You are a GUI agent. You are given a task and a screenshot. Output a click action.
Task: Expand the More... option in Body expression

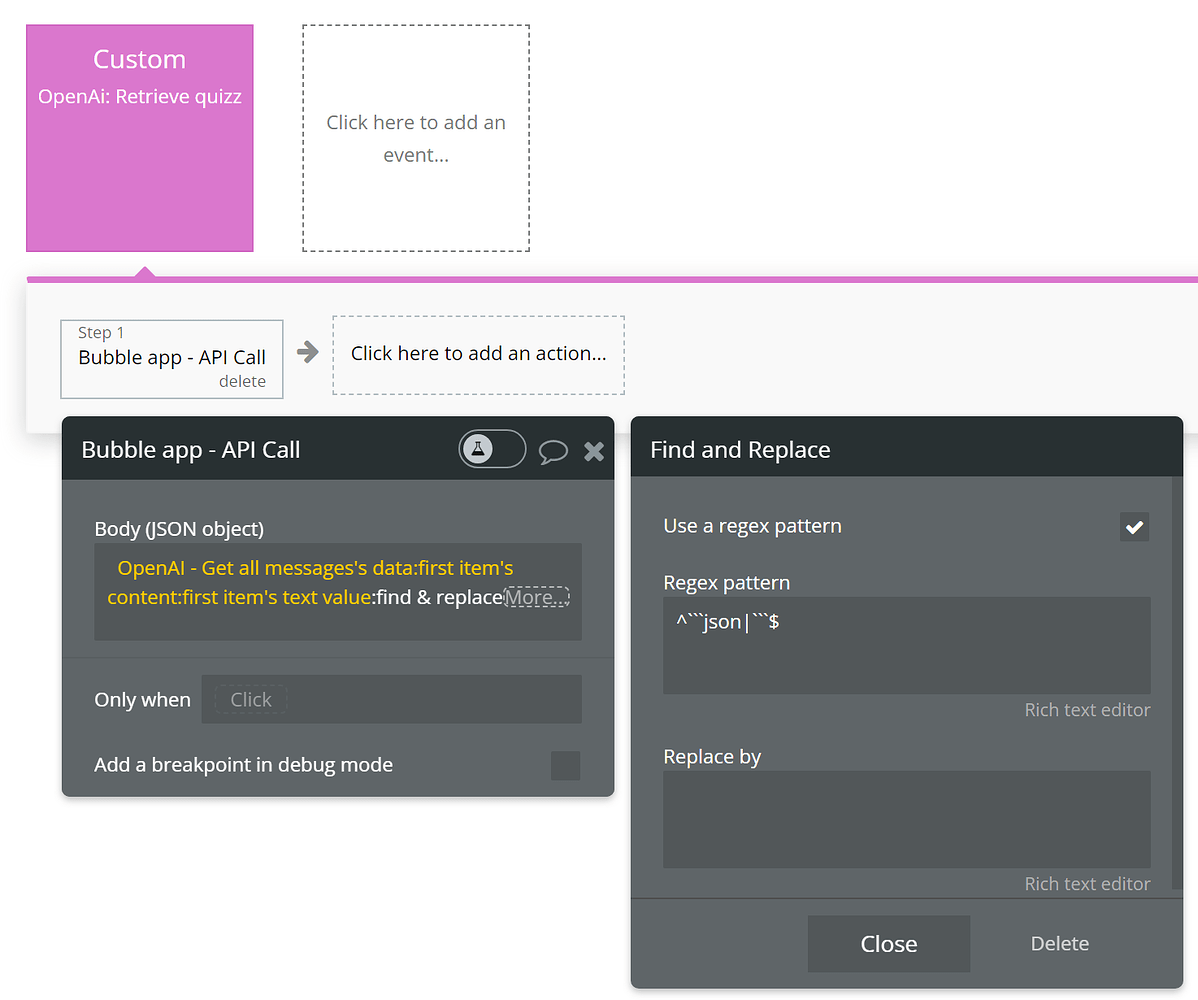pos(536,597)
